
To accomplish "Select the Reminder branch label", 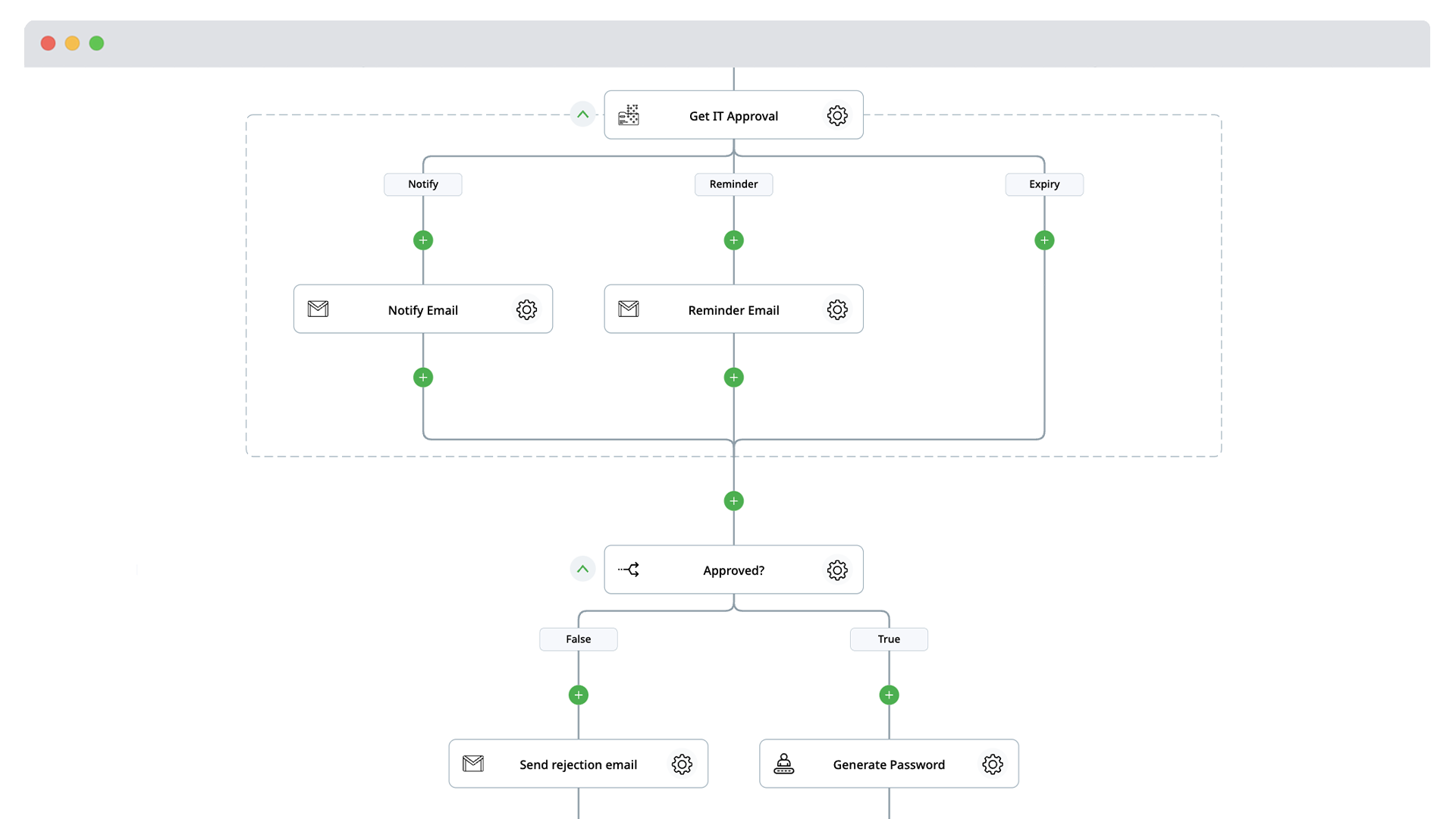I will pos(733,184).
